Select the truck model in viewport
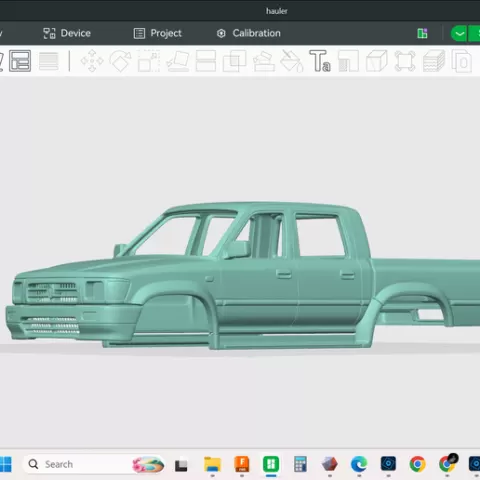Viewport: 480px width, 480px height. coord(243,277)
